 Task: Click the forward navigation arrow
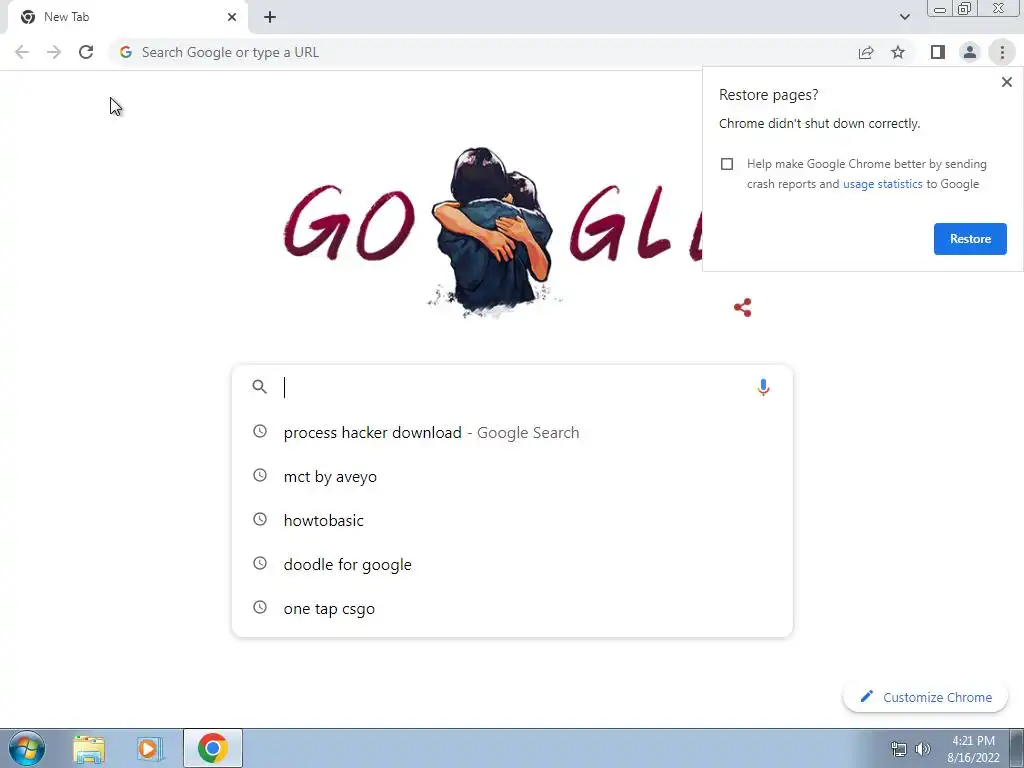click(x=54, y=52)
